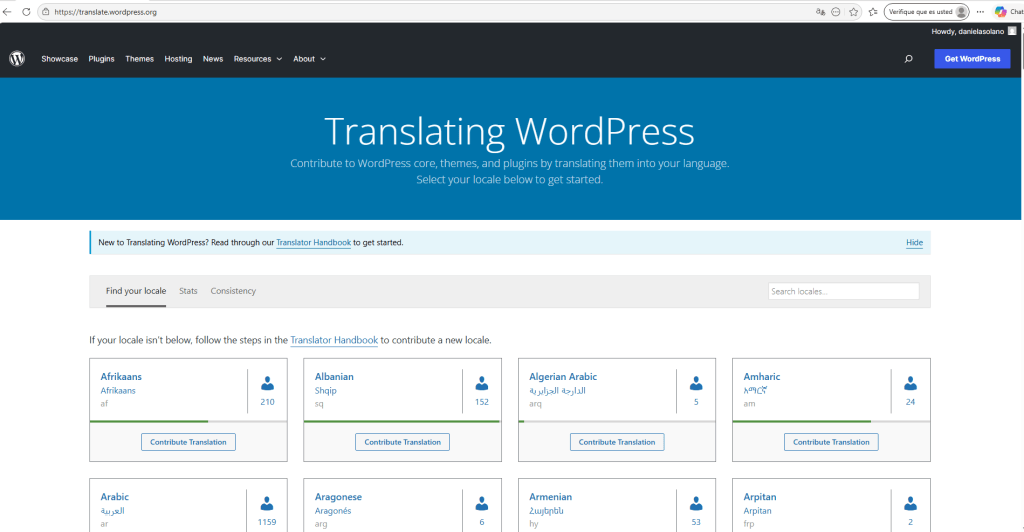
Task: Expand the Resources dropdown menu
Action: [x=257, y=59]
